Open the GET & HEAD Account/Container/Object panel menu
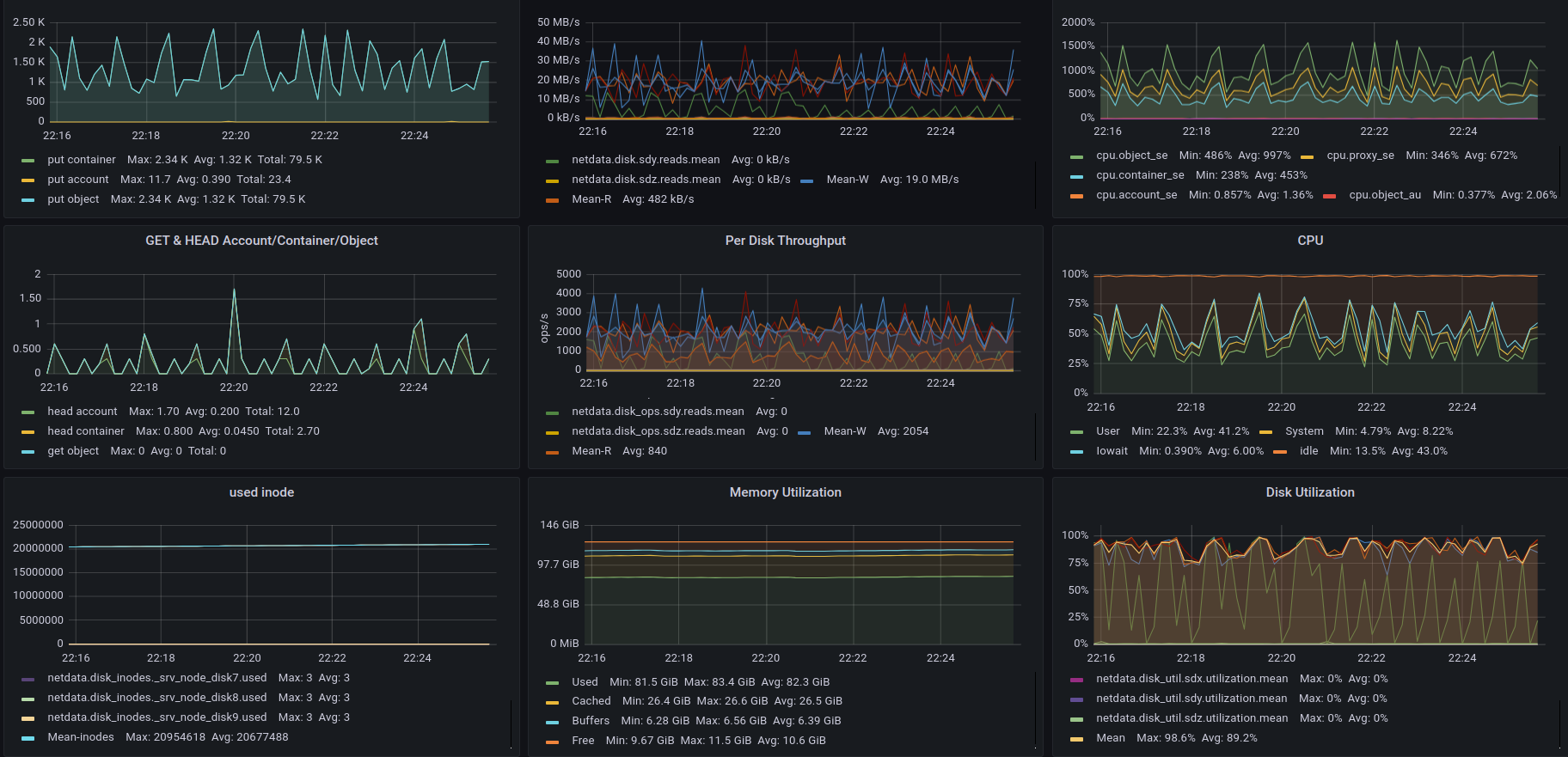This screenshot has height=757, width=1568. tap(261, 241)
